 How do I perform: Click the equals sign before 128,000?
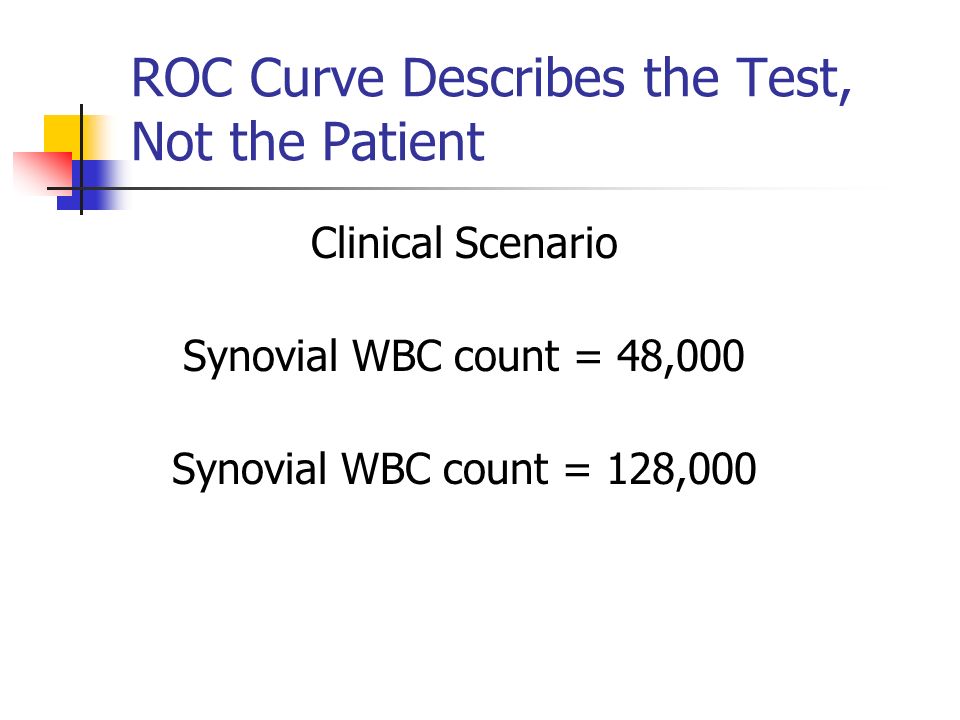point(577,470)
